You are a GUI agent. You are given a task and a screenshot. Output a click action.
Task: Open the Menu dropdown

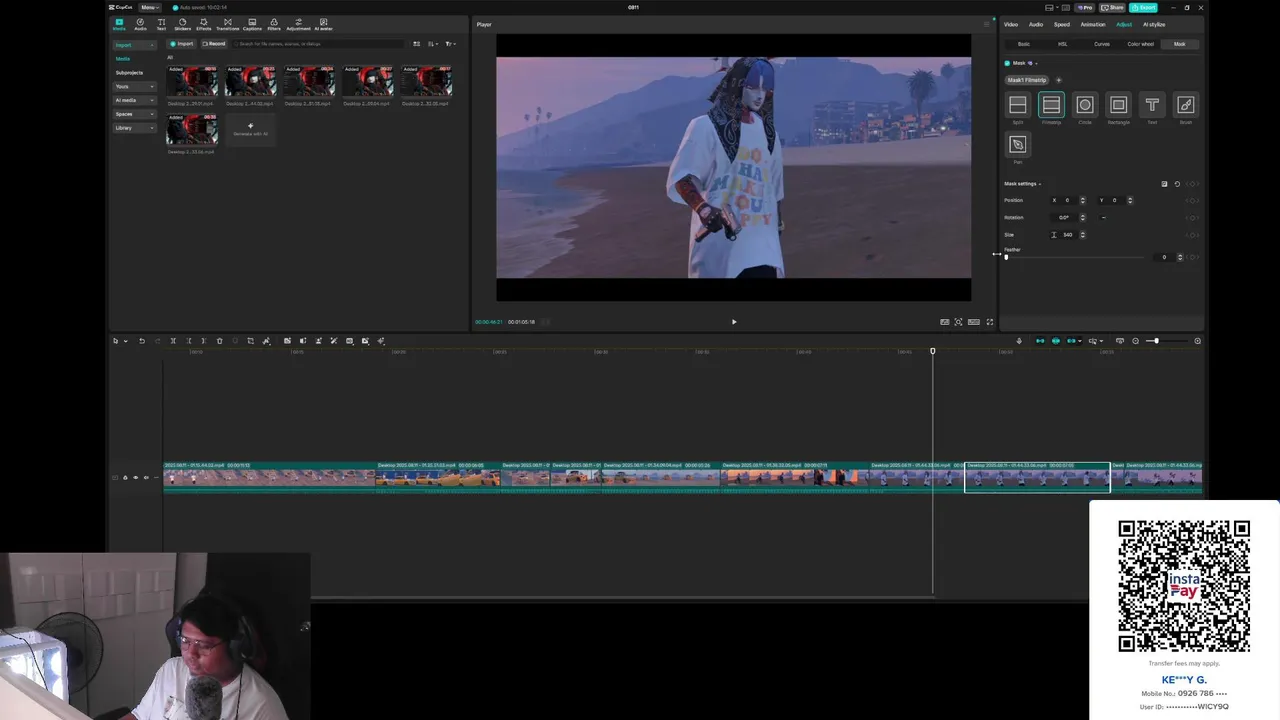tap(148, 7)
